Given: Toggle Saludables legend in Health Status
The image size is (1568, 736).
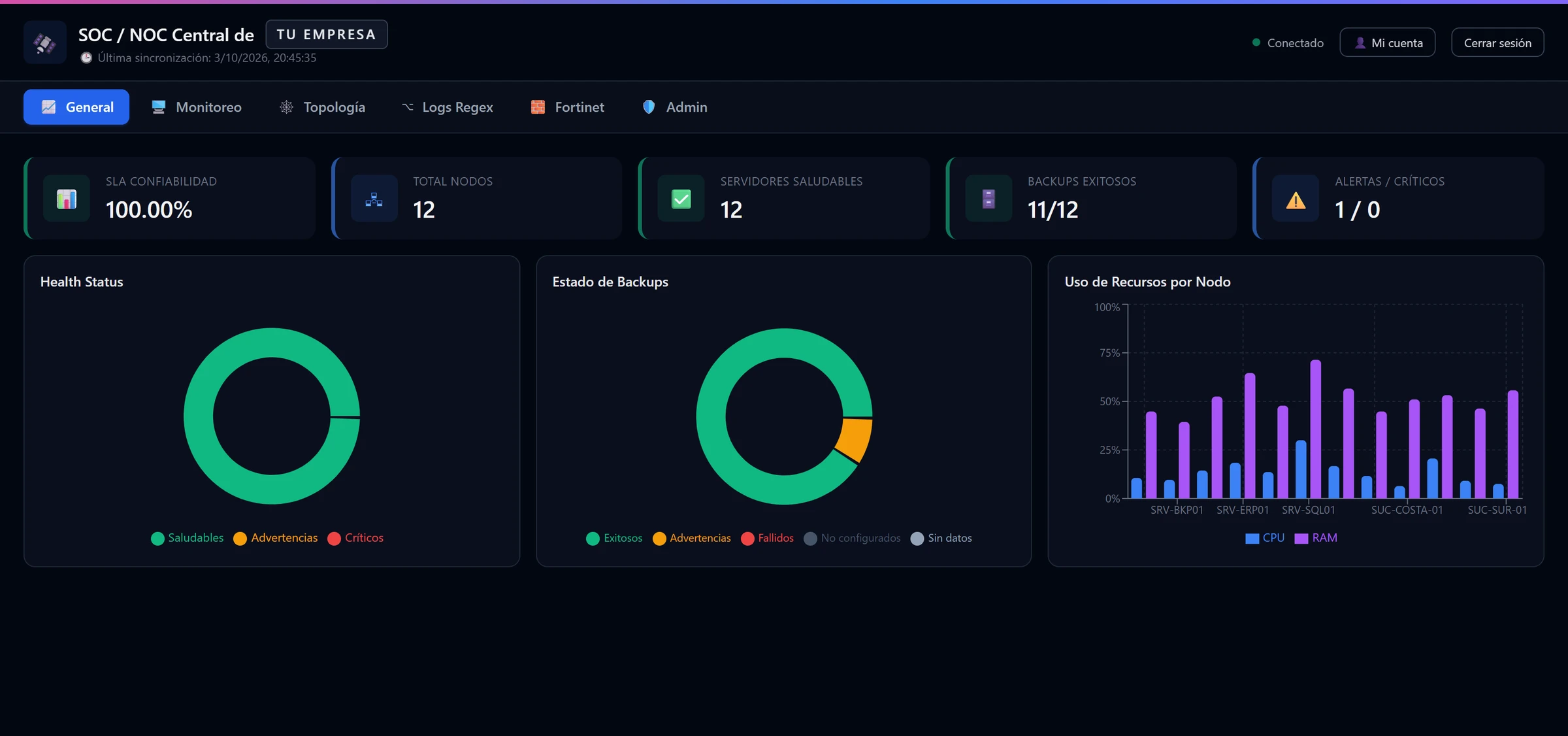Looking at the screenshot, I should tap(188, 538).
